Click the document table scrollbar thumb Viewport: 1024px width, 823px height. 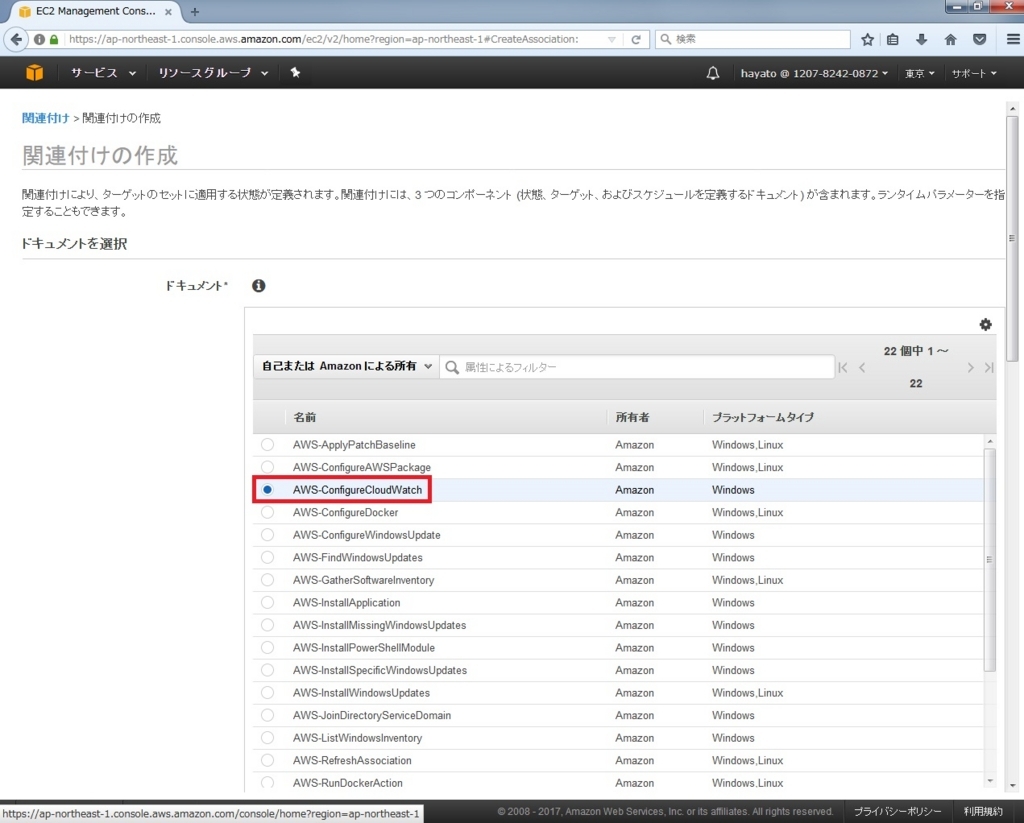point(989,559)
